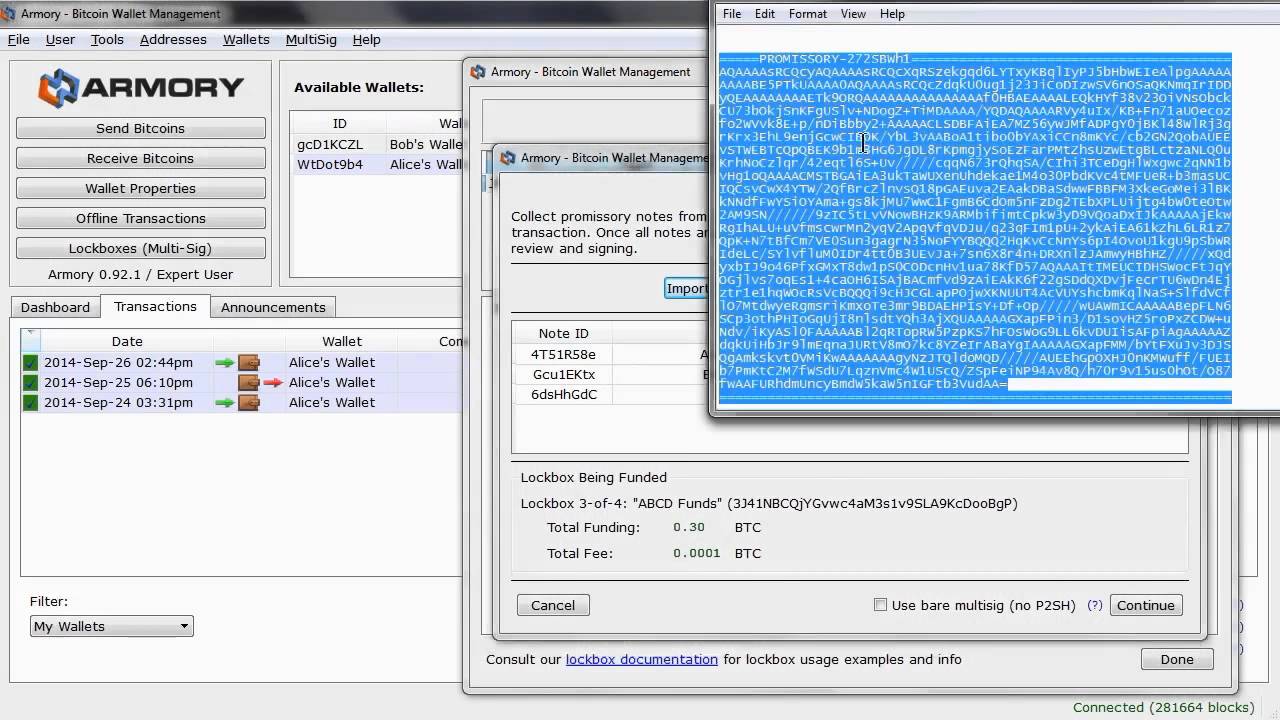The image size is (1280, 720).
Task: Open the User menu in Armory
Action: point(60,40)
